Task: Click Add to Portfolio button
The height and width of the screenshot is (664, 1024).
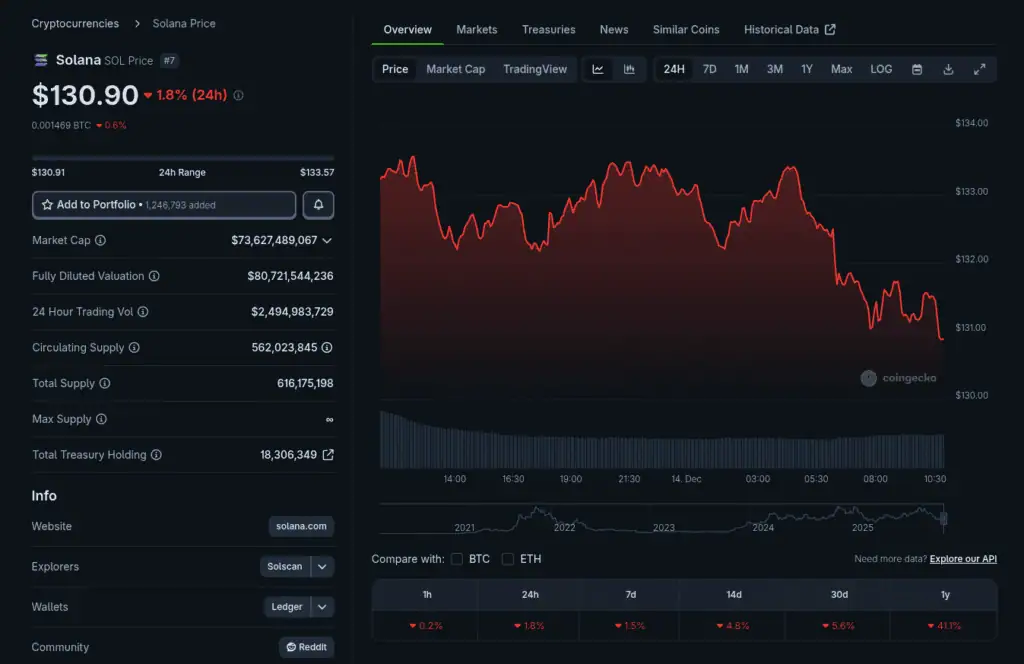Action: click(x=164, y=205)
